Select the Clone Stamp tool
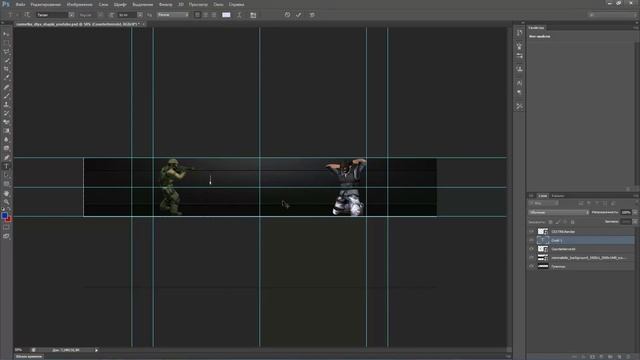The image size is (640, 360). [x=6, y=104]
